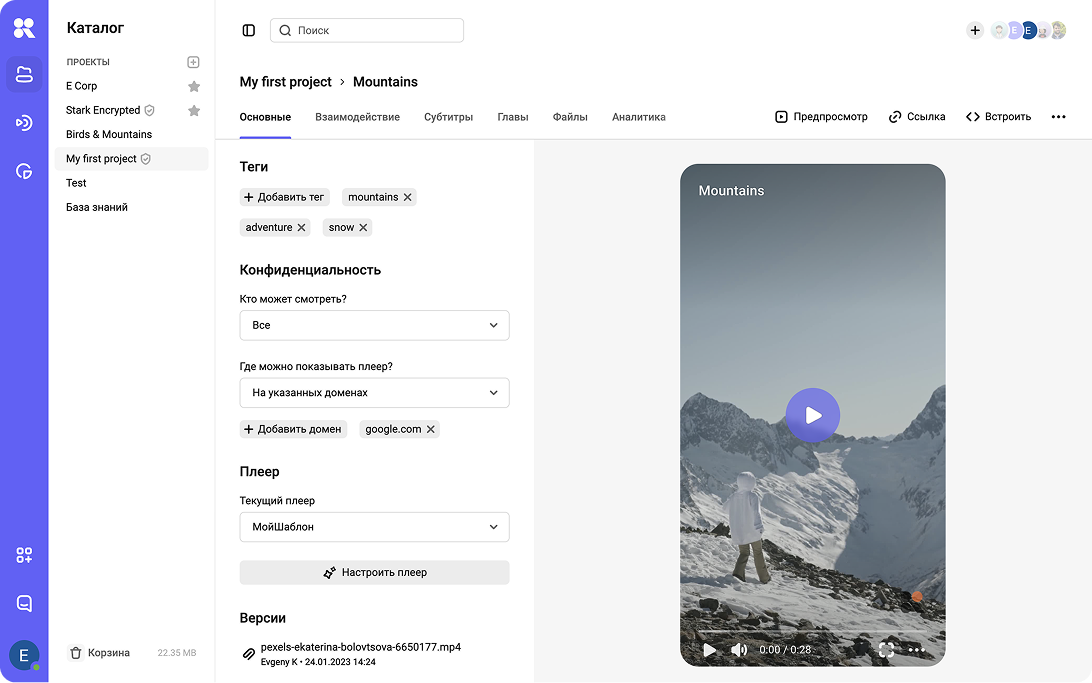Copy the video Ссылка link
1092x683 pixels.
(x=916, y=117)
